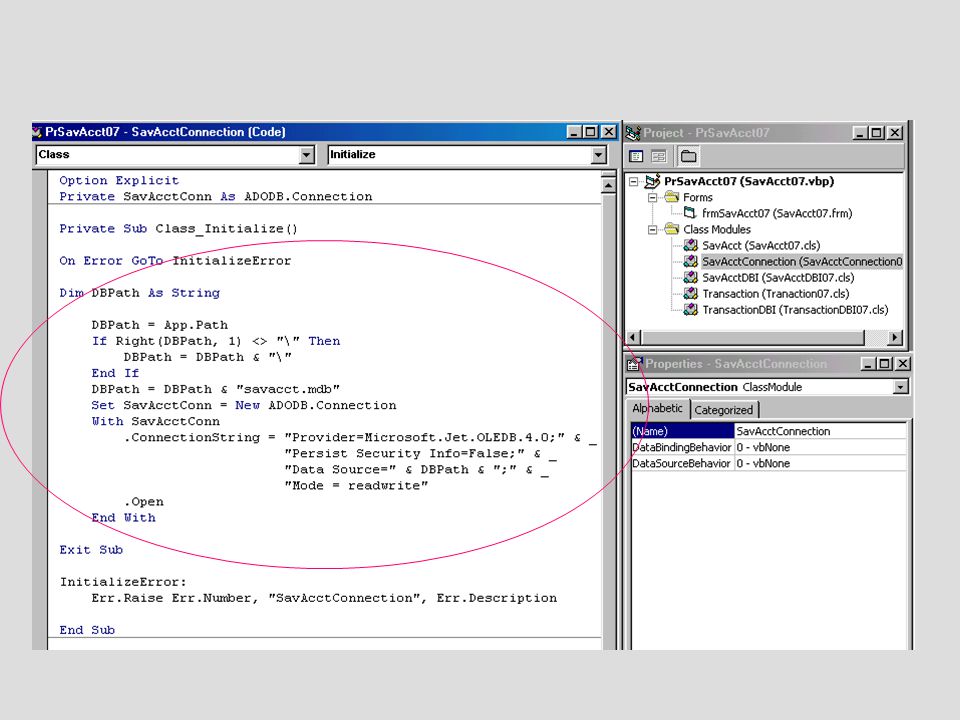The width and height of the screenshot is (960, 720).
Task: Click the 'Exit Sub' code line
Action: pyautogui.click(x=91, y=550)
